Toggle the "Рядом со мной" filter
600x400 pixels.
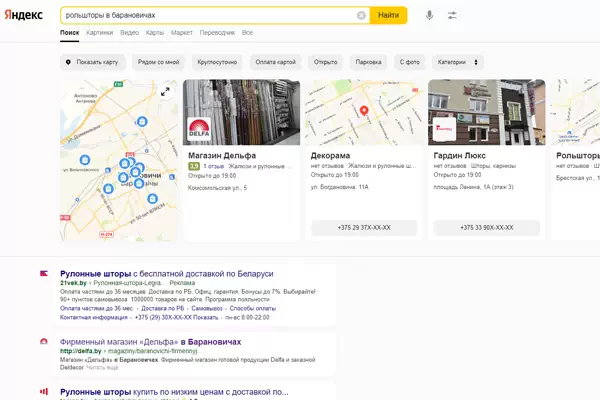(159, 62)
